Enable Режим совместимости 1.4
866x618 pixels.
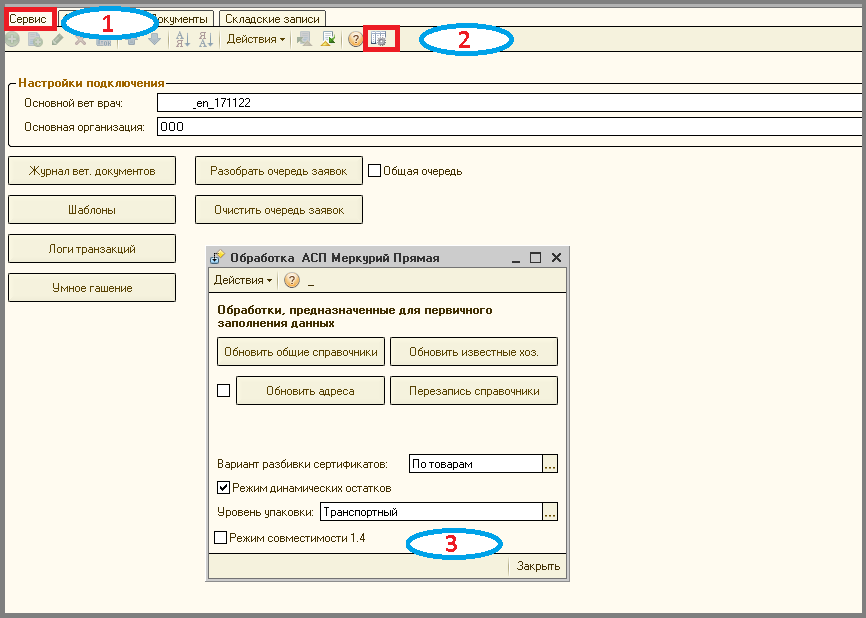(x=220, y=537)
